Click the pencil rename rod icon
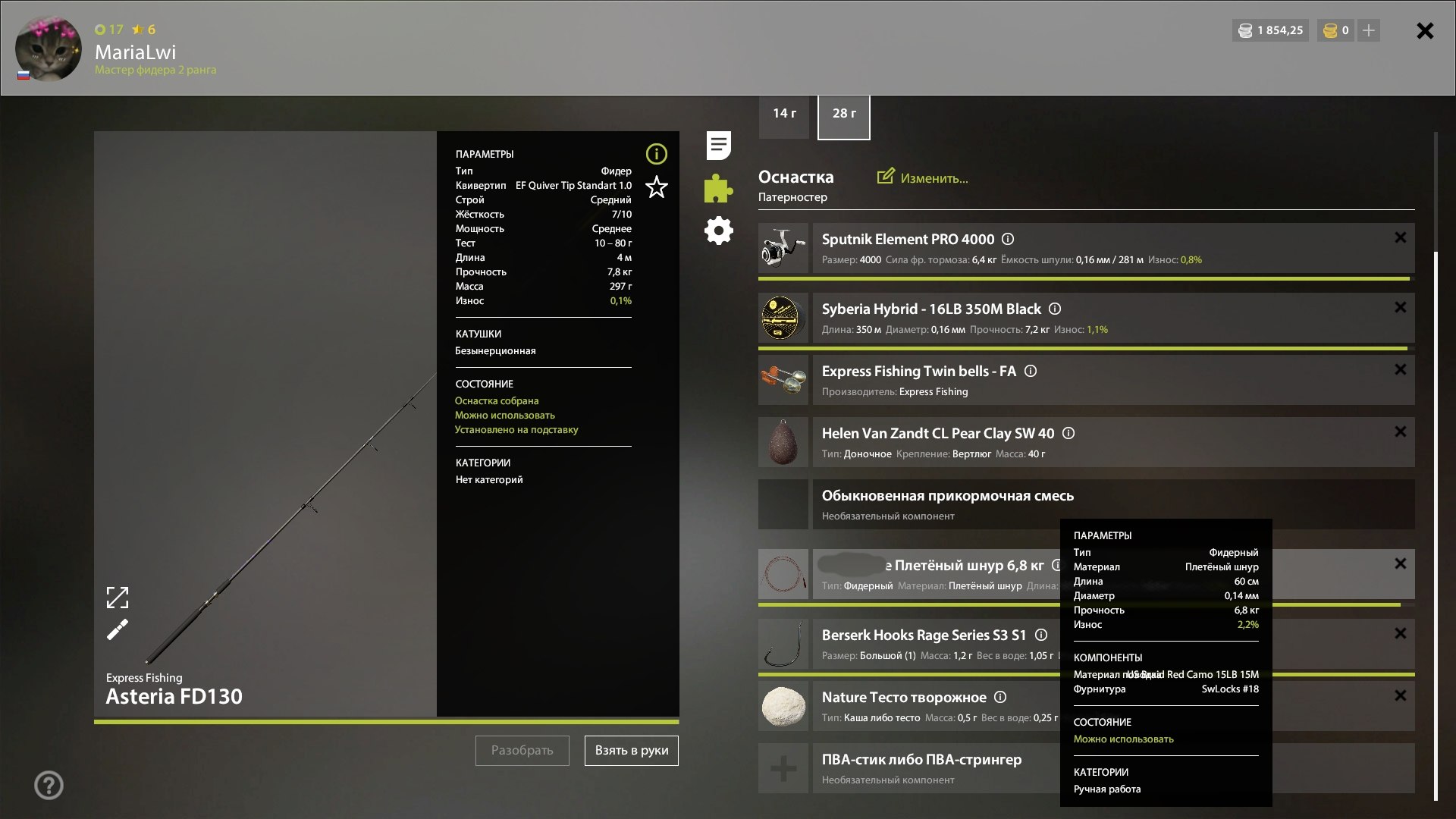 point(118,629)
